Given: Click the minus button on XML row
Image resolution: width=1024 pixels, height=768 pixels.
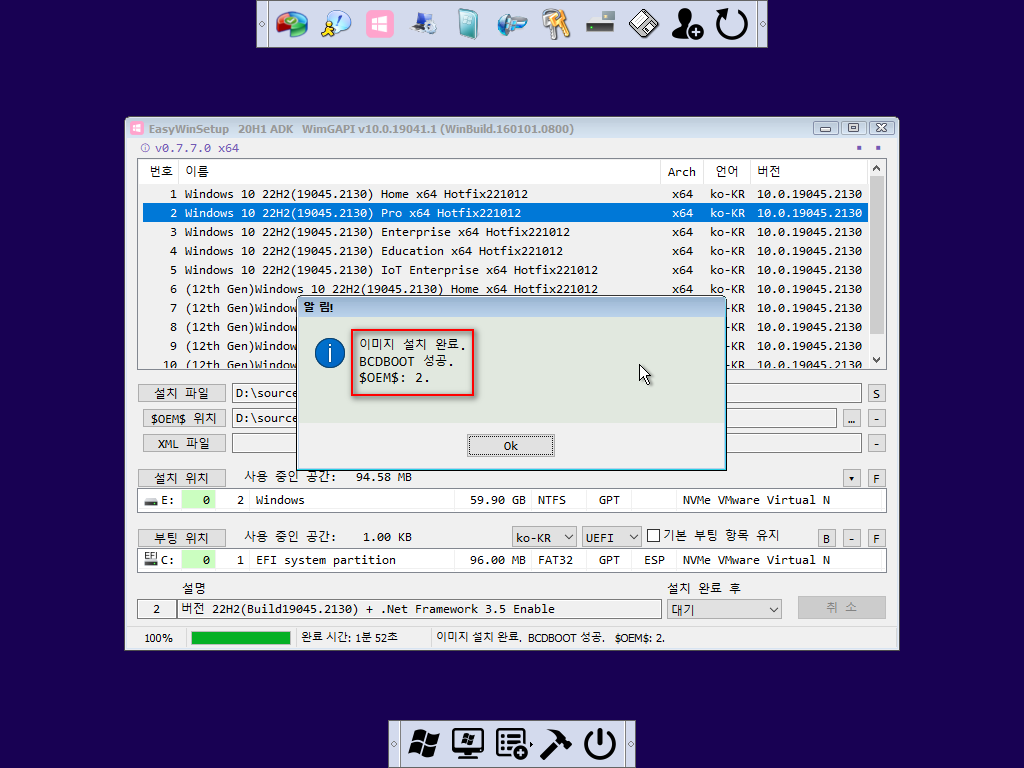Looking at the screenshot, I should [876, 444].
